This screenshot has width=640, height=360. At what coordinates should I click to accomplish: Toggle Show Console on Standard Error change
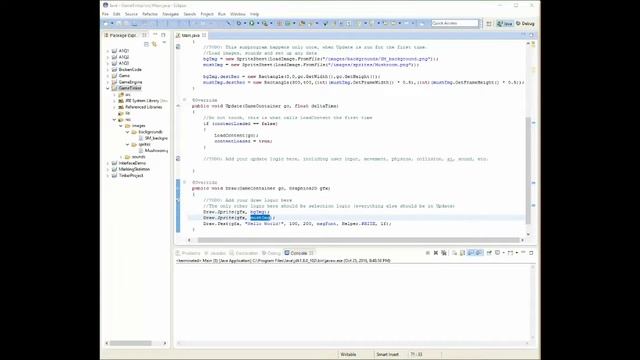click(479, 253)
